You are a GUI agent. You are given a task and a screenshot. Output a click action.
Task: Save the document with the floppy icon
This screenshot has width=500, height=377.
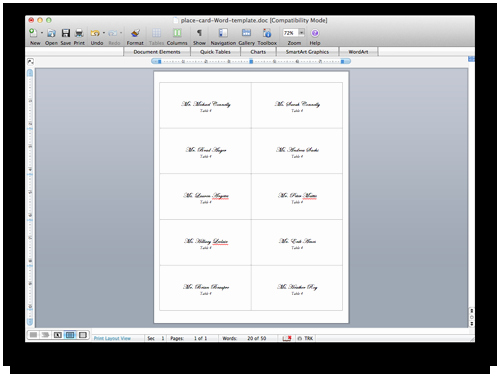66,33
